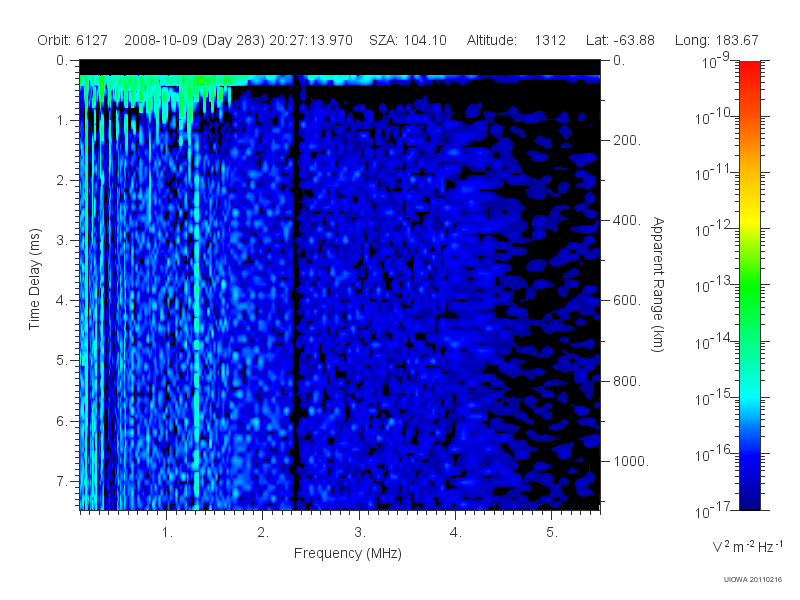The height and width of the screenshot is (600, 800).
Task: Click the 600. tick on apparent range axis
Action: [627, 301]
